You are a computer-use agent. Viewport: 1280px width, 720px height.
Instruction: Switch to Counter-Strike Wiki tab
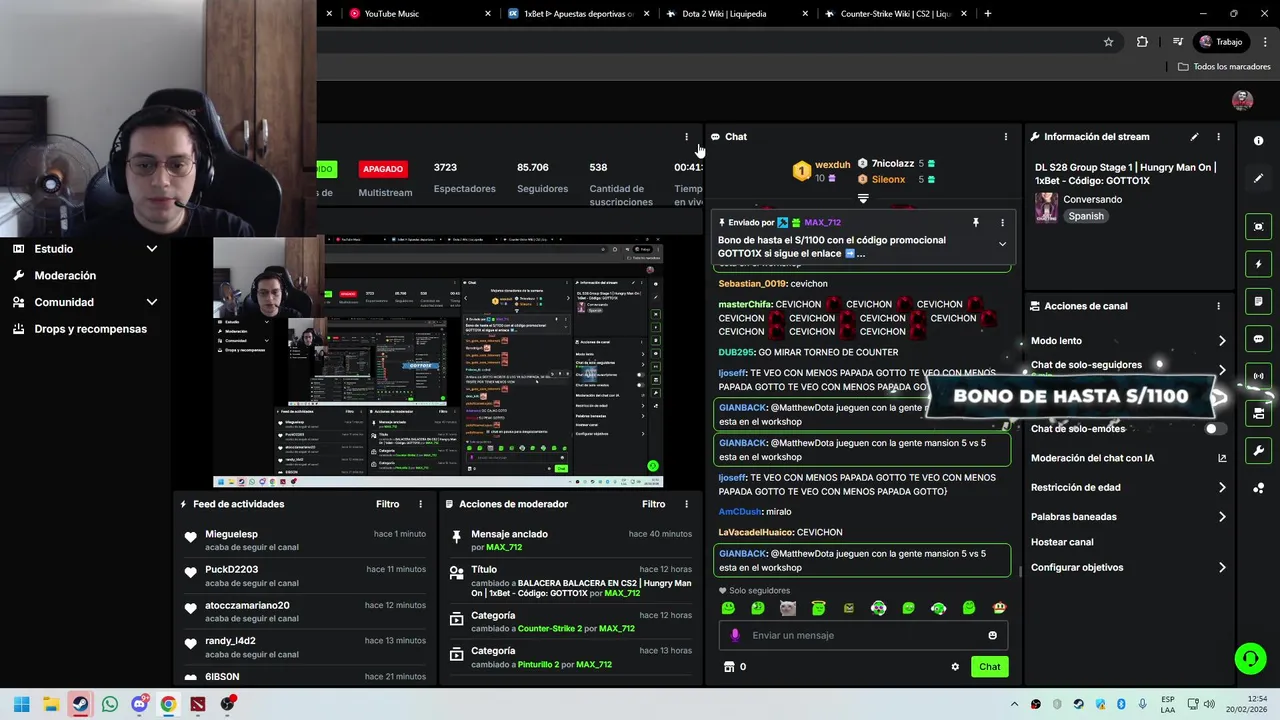[896, 14]
